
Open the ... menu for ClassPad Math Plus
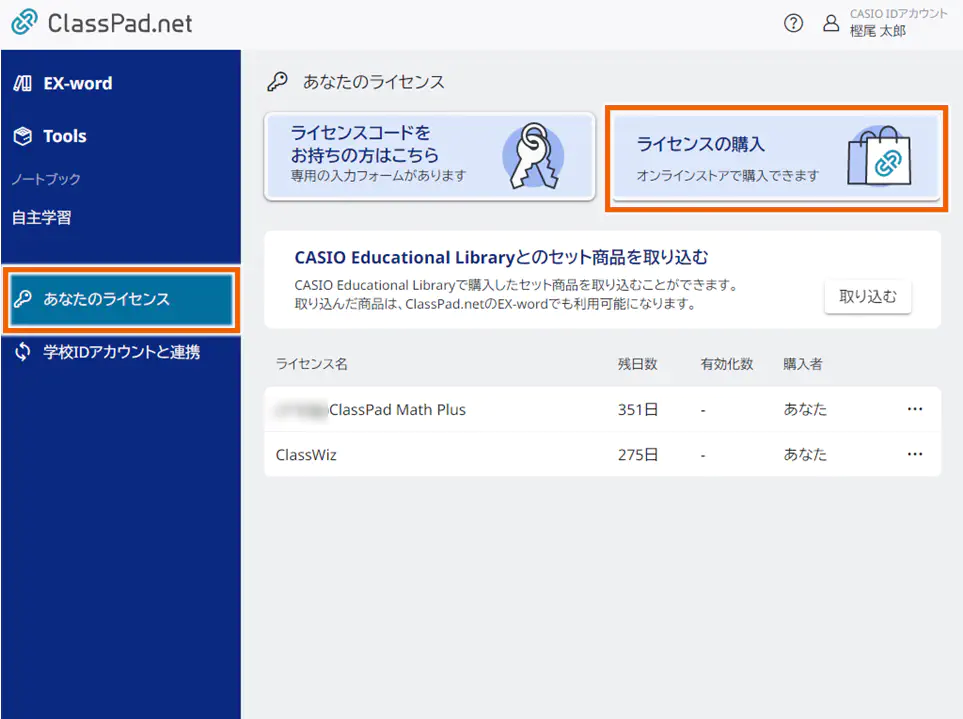tap(914, 409)
